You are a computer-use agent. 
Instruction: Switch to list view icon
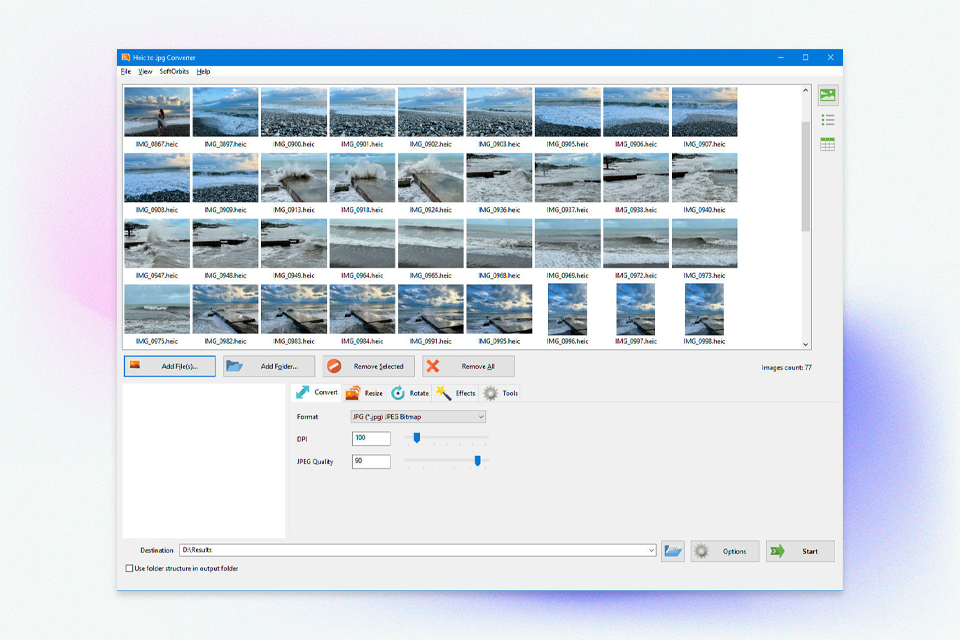[x=828, y=120]
